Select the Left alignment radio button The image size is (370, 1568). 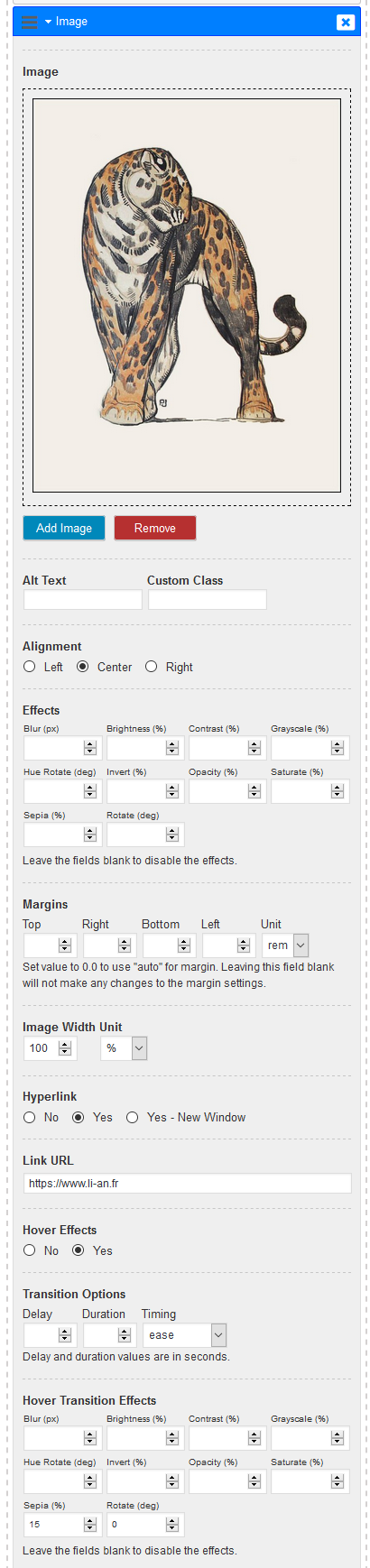[30, 667]
